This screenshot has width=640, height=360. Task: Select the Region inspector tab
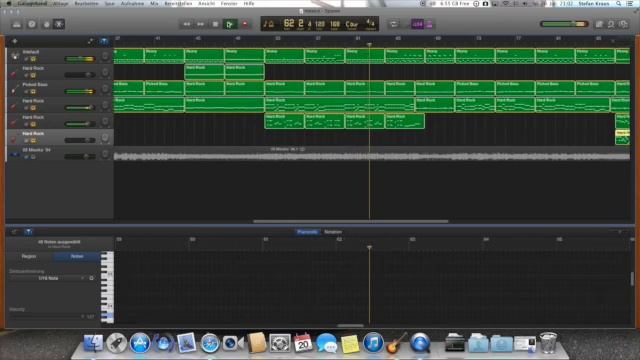tap(29, 256)
